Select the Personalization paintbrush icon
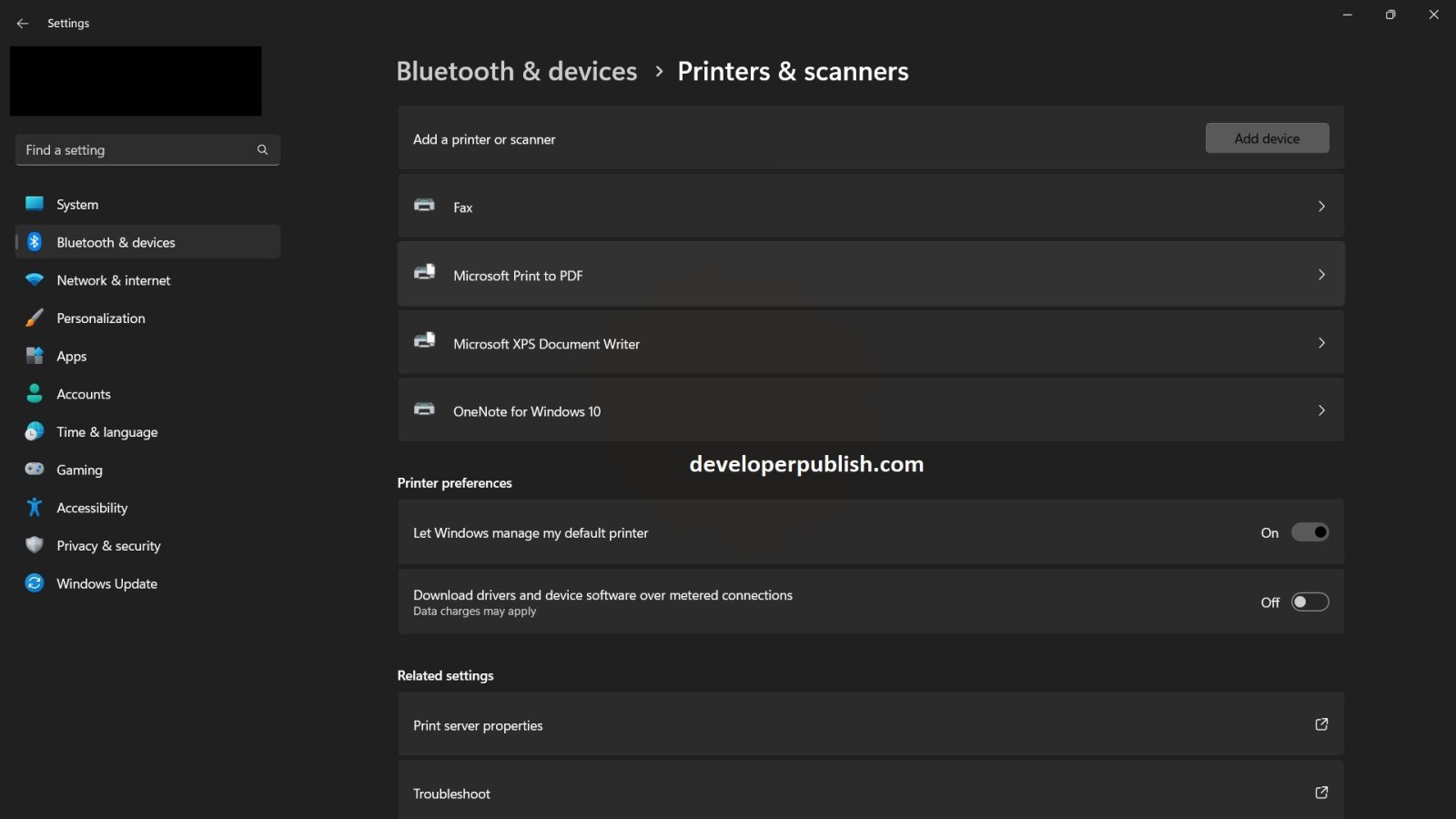 coord(34,318)
